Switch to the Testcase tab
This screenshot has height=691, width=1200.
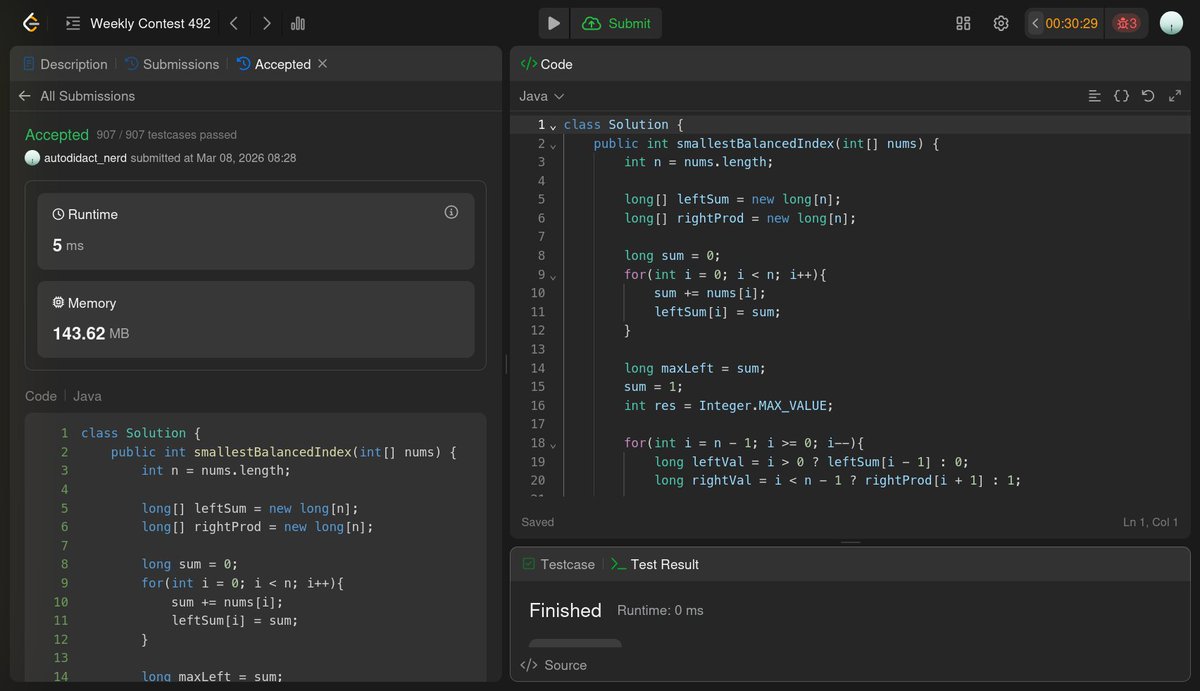tap(558, 564)
